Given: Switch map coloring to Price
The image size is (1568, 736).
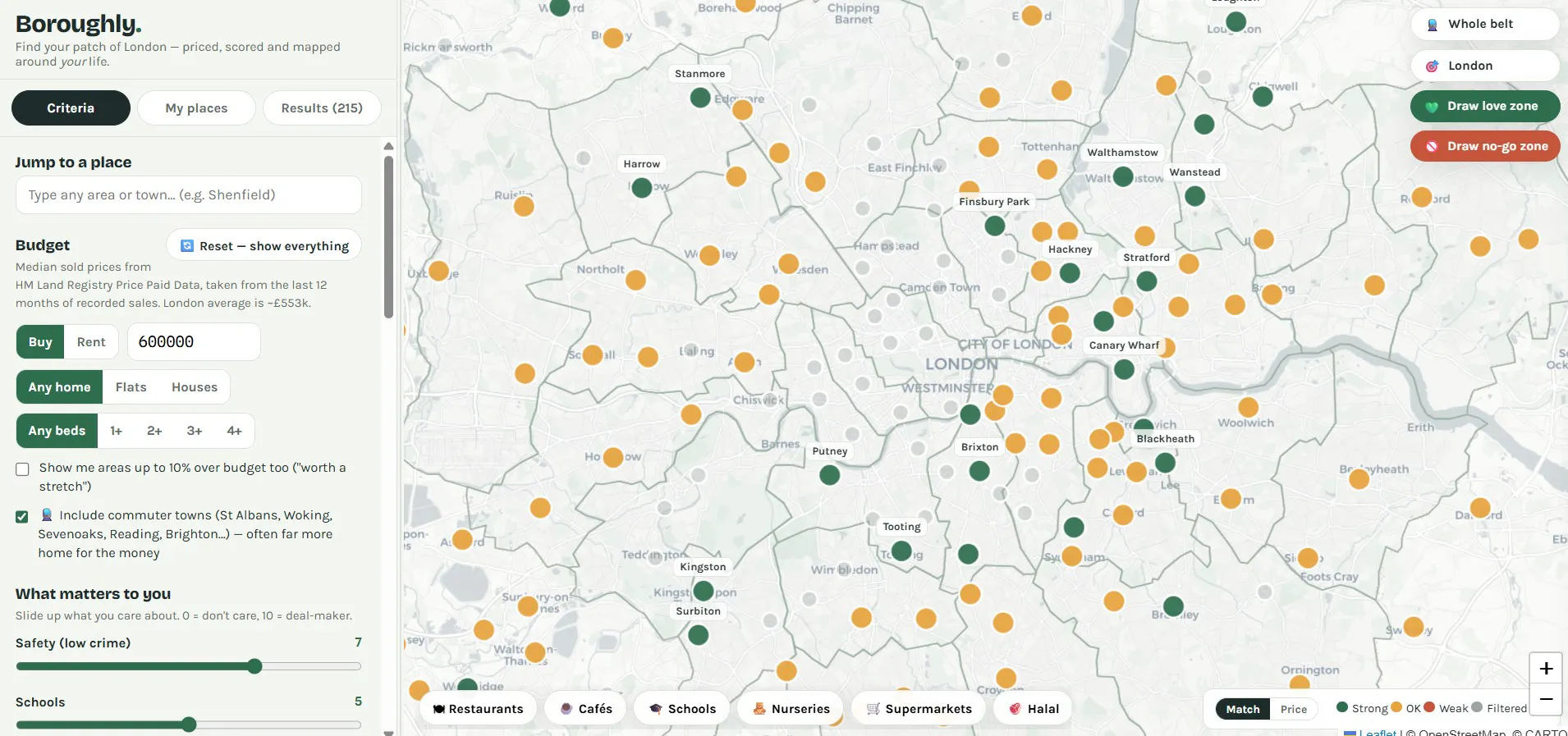Looking at the screenshot, I should pos(1294,709).
